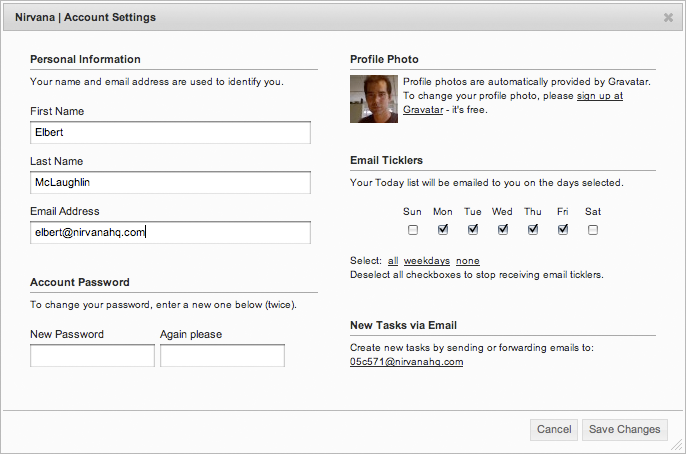The width and height of the screenshot is (686, 454).
Task: Click the Gravatar profile photo thumbnail
Action: (x=374, y=98)
